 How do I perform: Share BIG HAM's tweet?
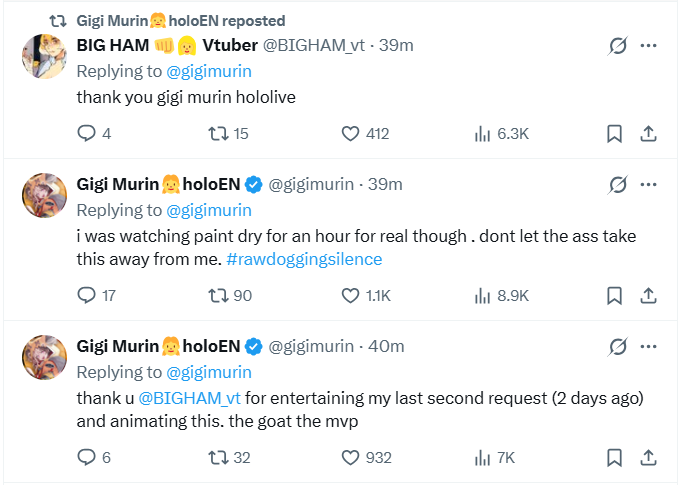(648, 133)
